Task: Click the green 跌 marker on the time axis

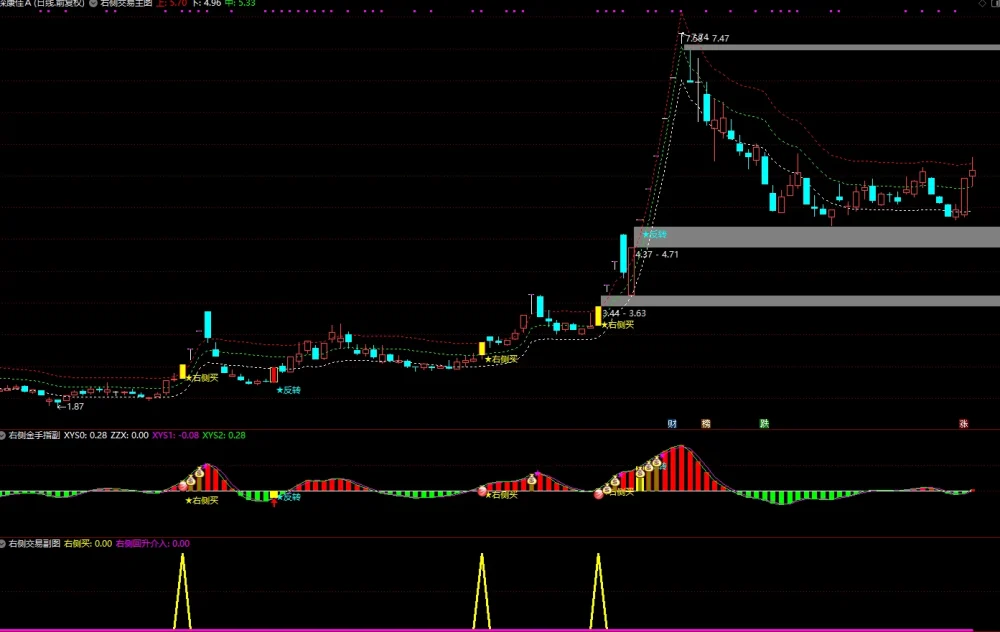Action: click(x=764, y=423)
